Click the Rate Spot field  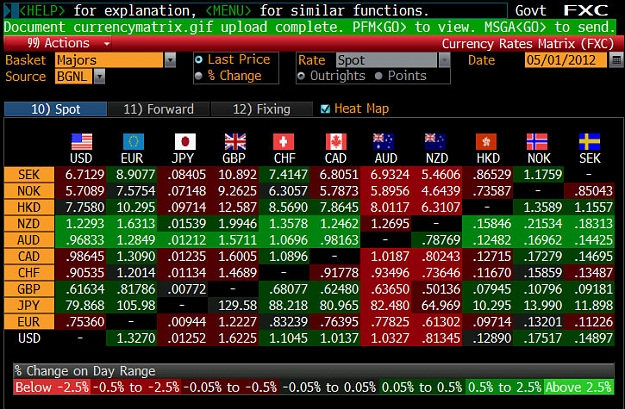(x=387, y=60)
